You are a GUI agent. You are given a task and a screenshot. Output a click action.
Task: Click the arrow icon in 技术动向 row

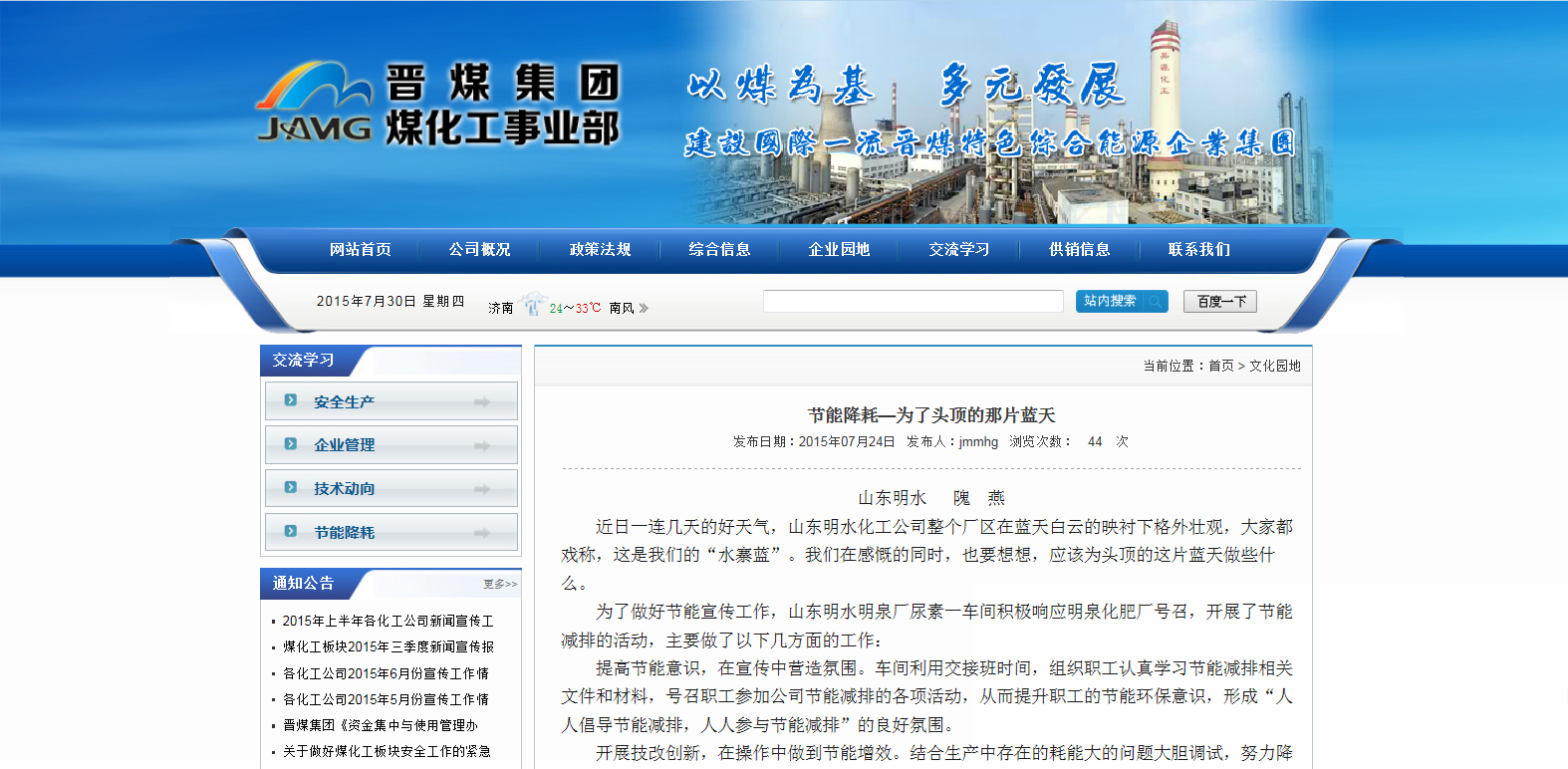point(482,489)
